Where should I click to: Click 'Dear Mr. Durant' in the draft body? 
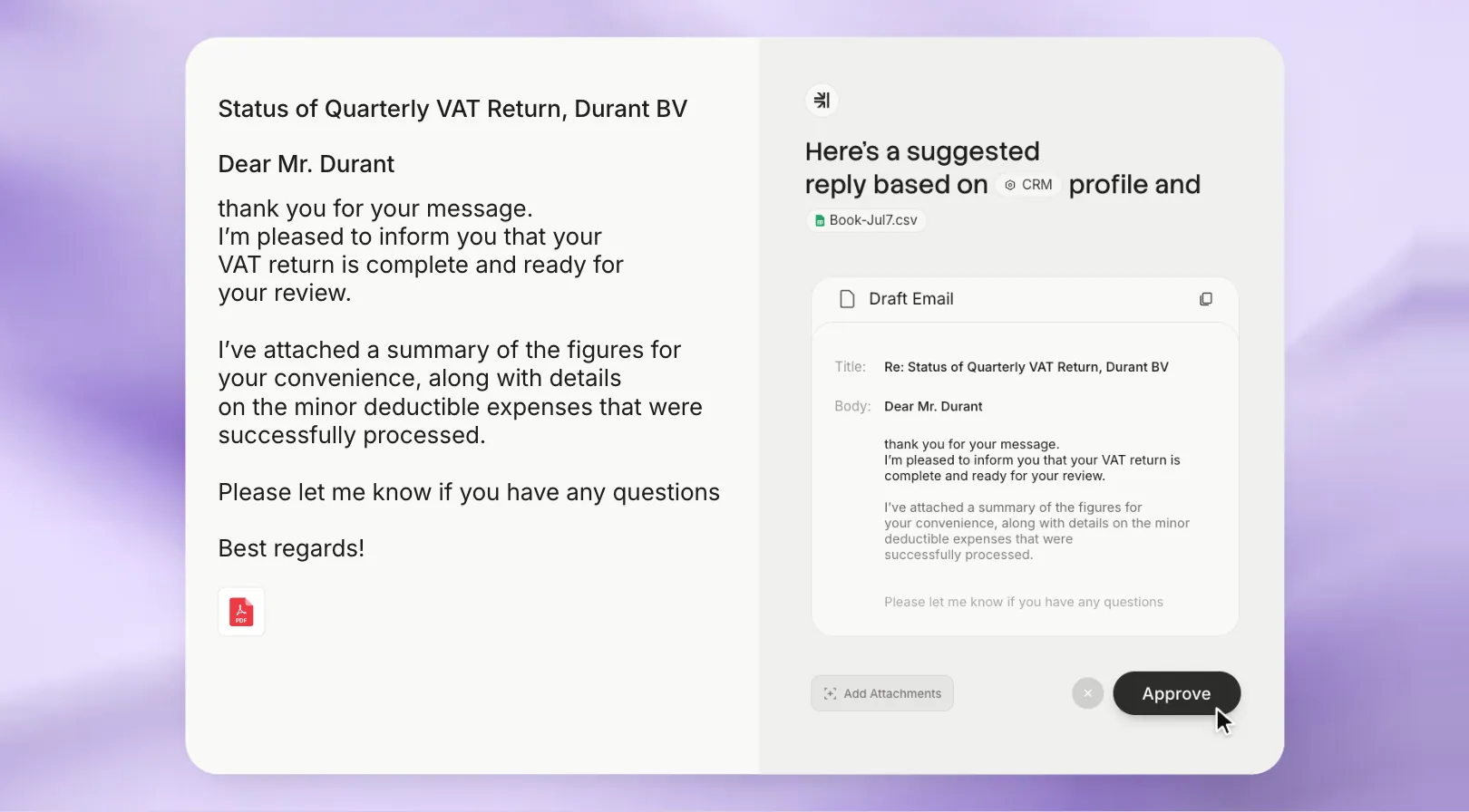coord(933,407)
